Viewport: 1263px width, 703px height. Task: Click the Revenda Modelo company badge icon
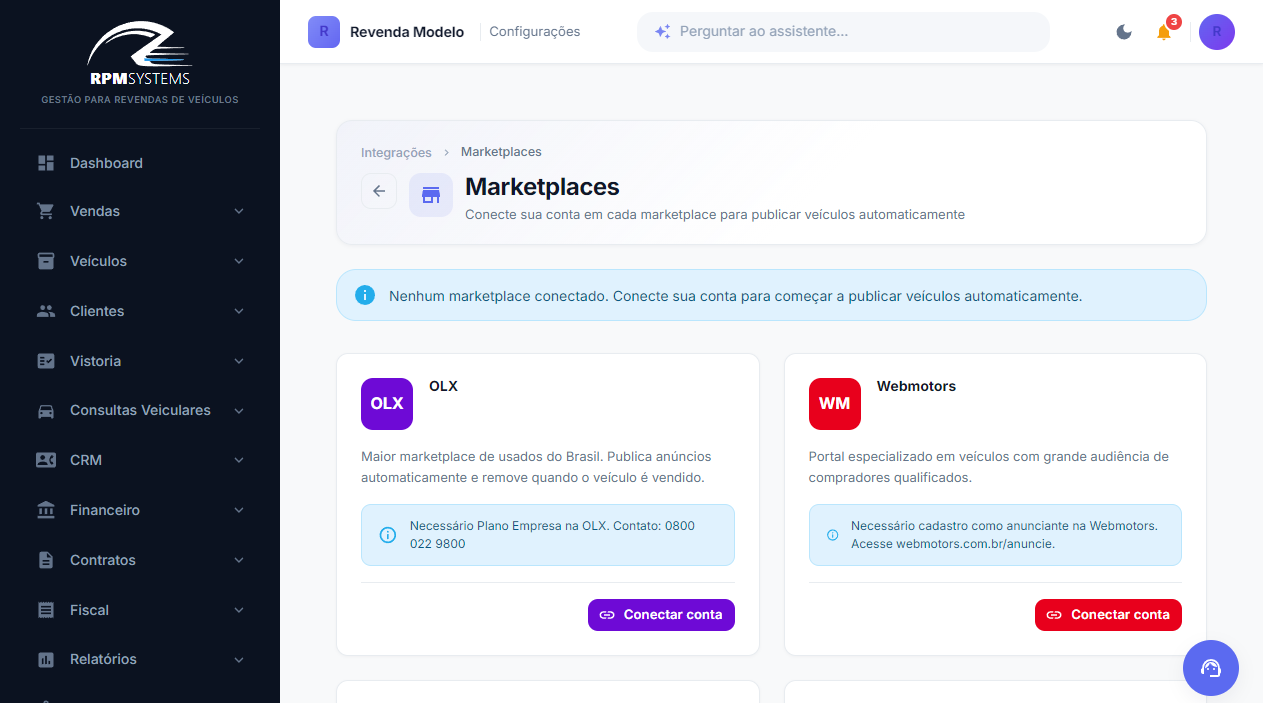pyautogui.click(x=324, y=32)
